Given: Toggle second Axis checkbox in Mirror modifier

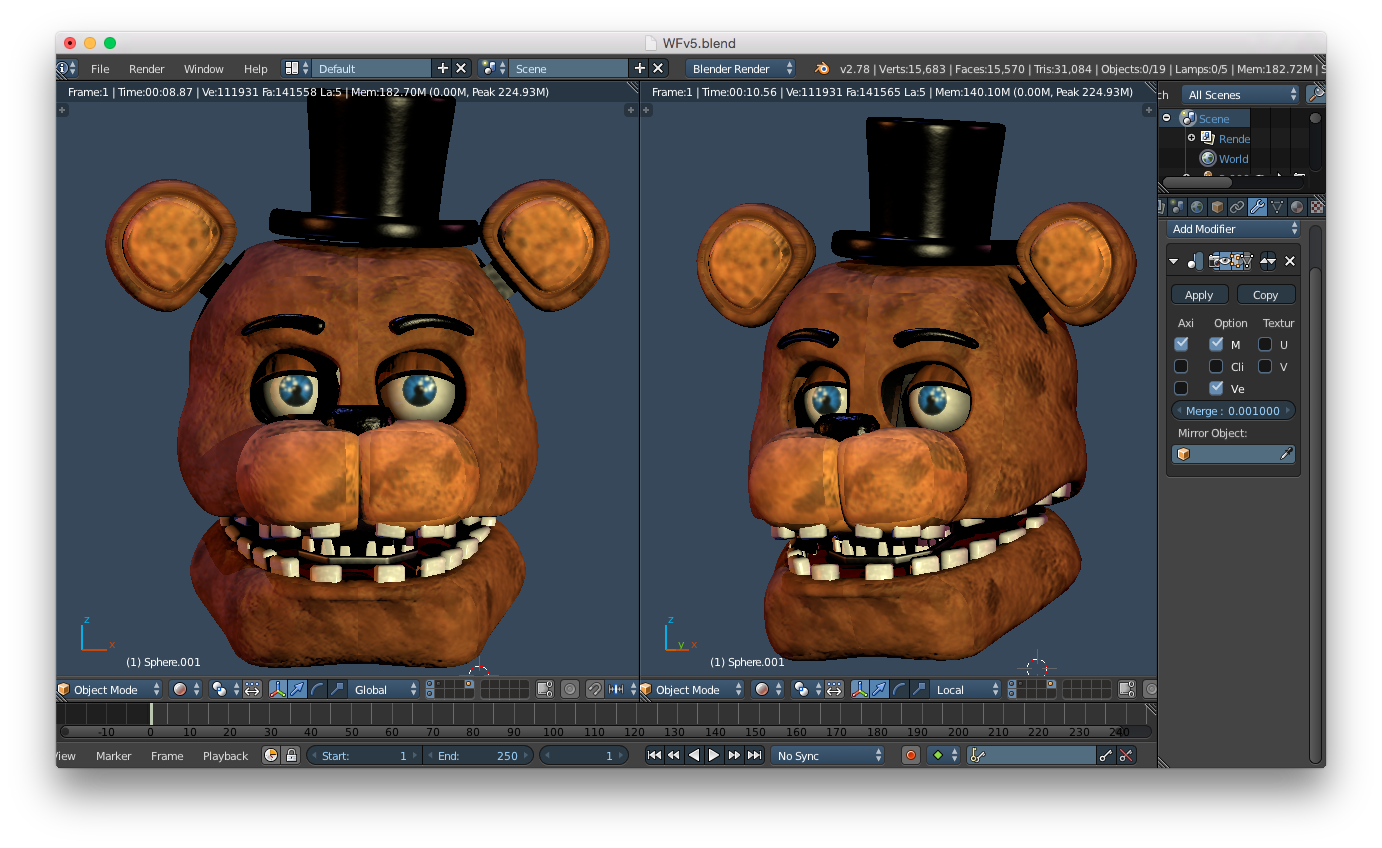Looking at the screenshot, I should (x=1181, y=366).
